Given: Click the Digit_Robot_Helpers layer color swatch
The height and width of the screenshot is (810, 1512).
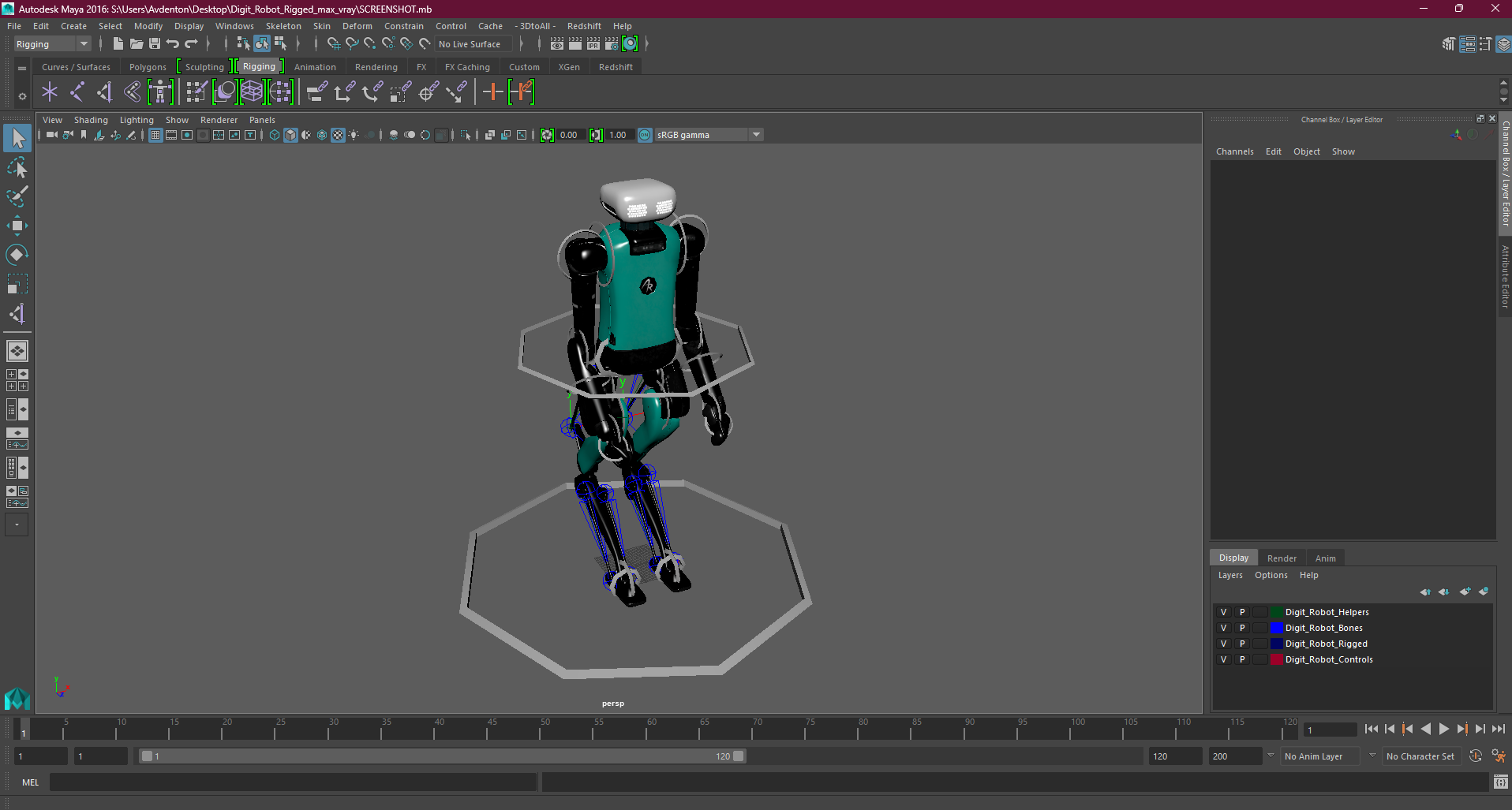Looking at the screenshot, I should [1276, 612].
